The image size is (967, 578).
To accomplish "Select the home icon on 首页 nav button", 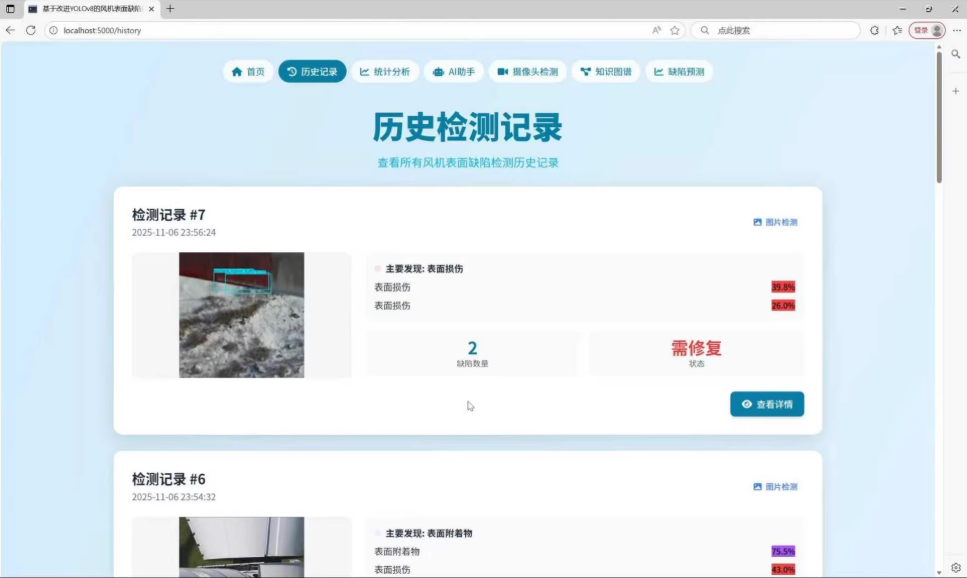I will pyautogui.click(x=235, y=71).
